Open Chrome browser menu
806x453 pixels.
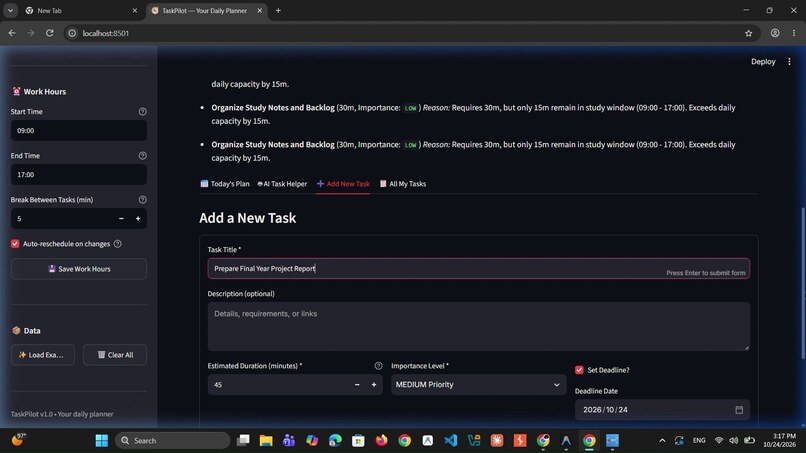[794, 33]
